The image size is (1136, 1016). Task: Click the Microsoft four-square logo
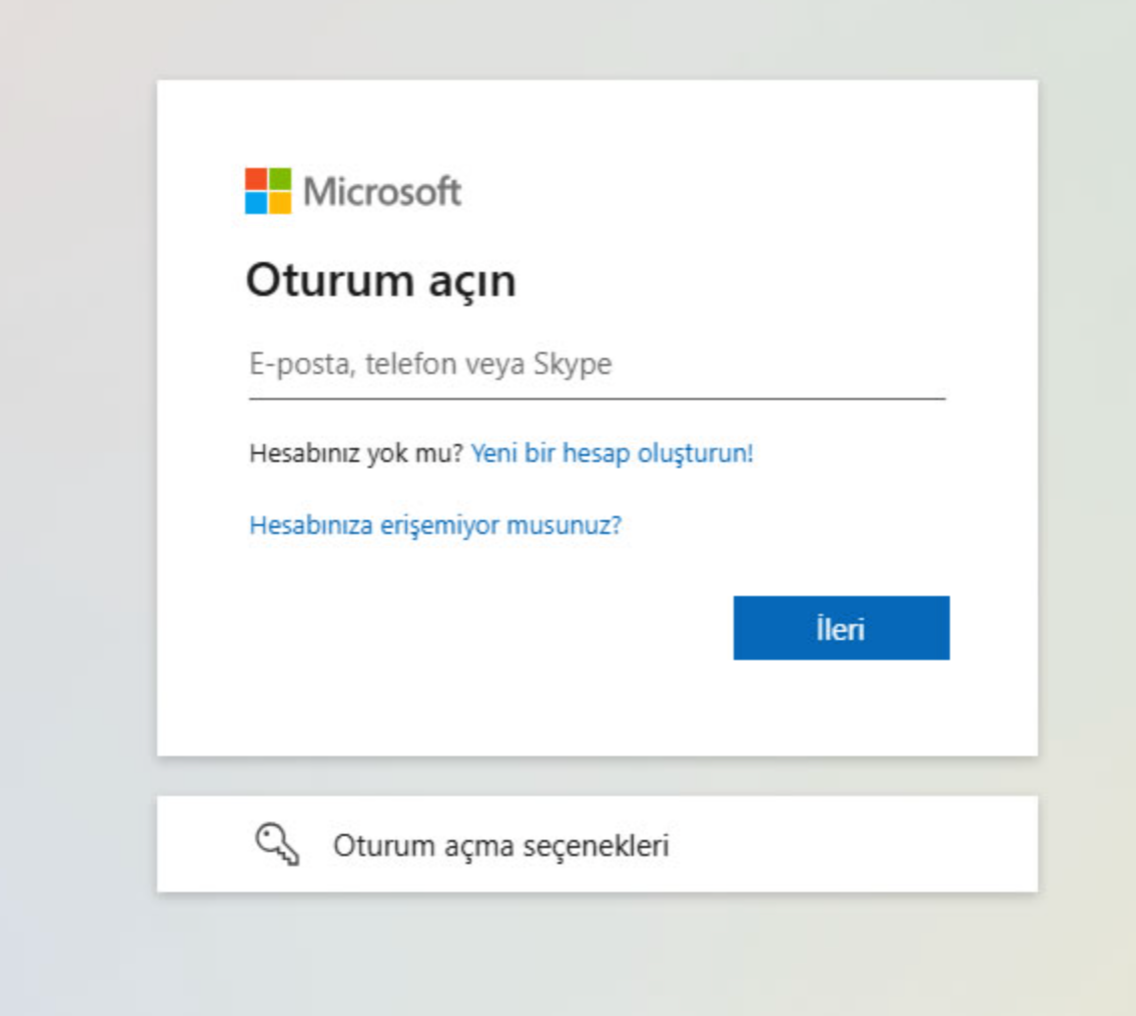click(268, 190)
